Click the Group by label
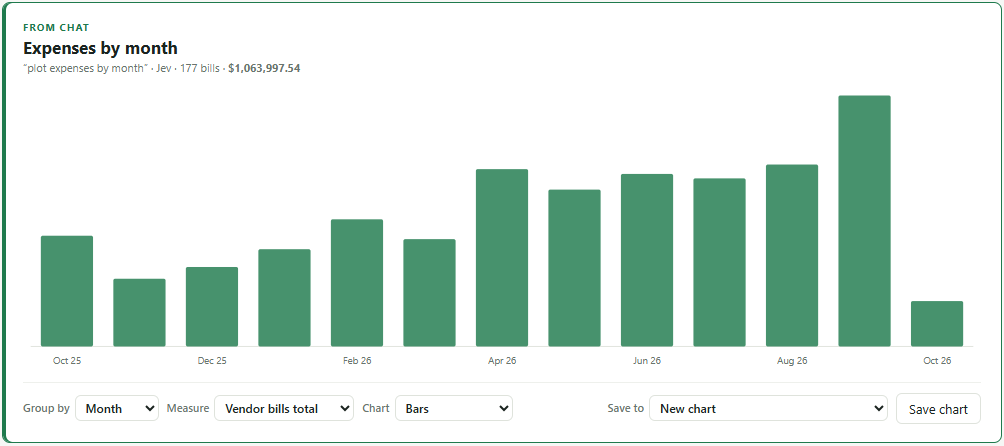This screenshot has width=1004, height=446. pos(46,408)
